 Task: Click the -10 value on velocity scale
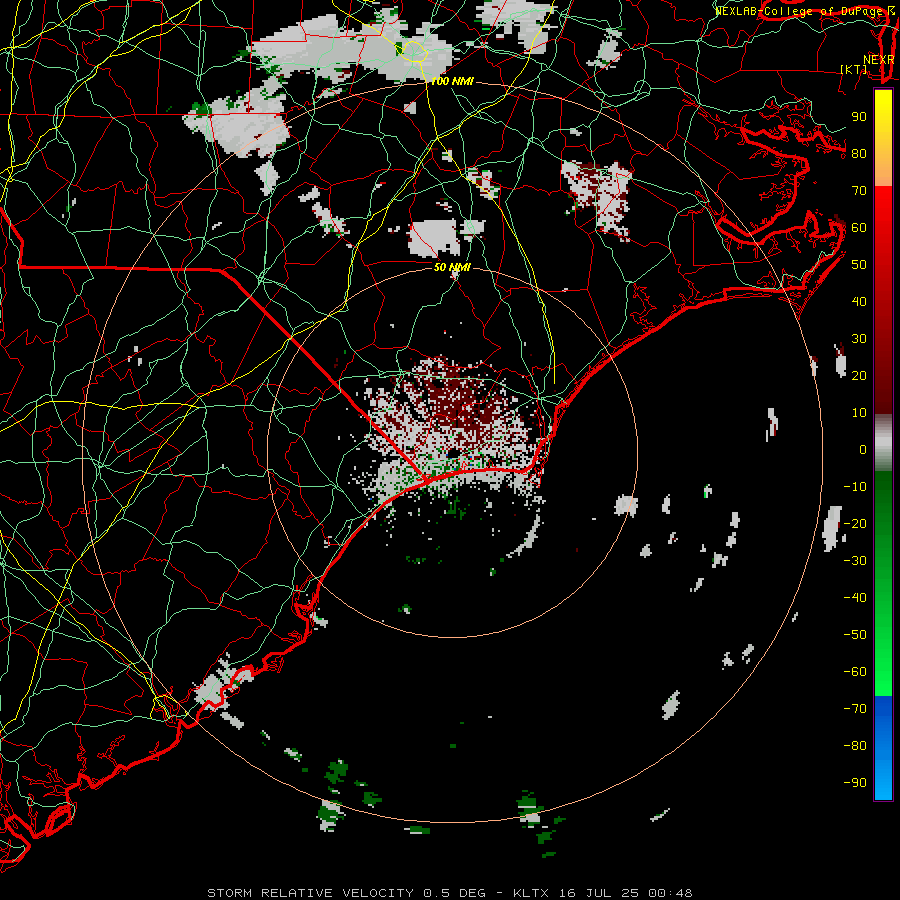[x=855, y=487]
